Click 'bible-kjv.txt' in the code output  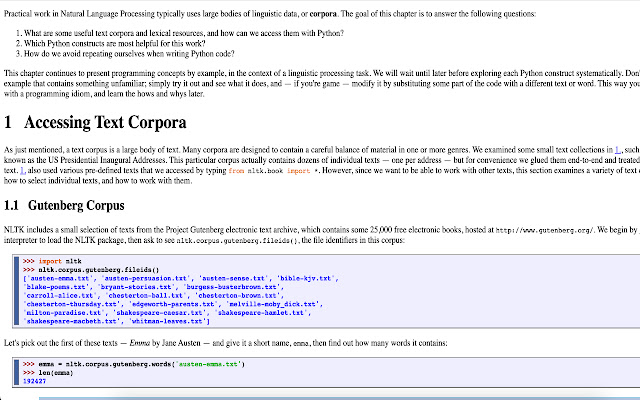point(306,278)
